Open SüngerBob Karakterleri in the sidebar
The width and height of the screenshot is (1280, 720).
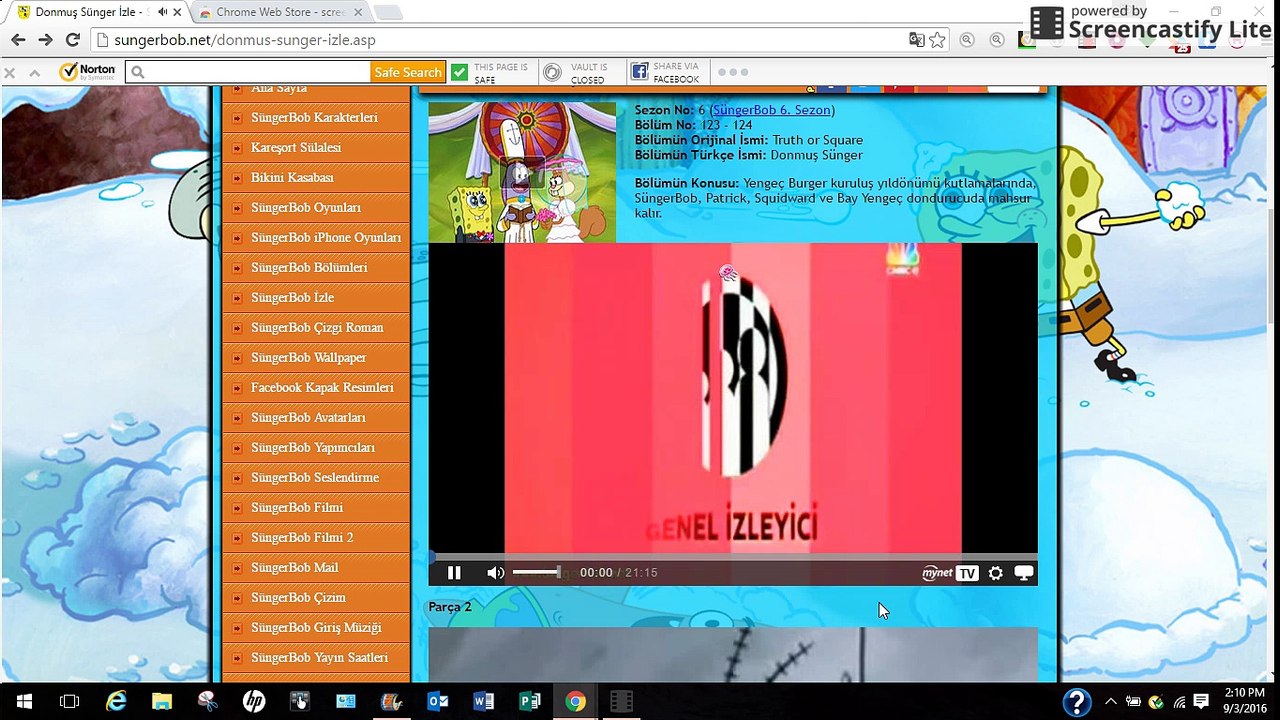pyautogui.click(x=316, y=117)
